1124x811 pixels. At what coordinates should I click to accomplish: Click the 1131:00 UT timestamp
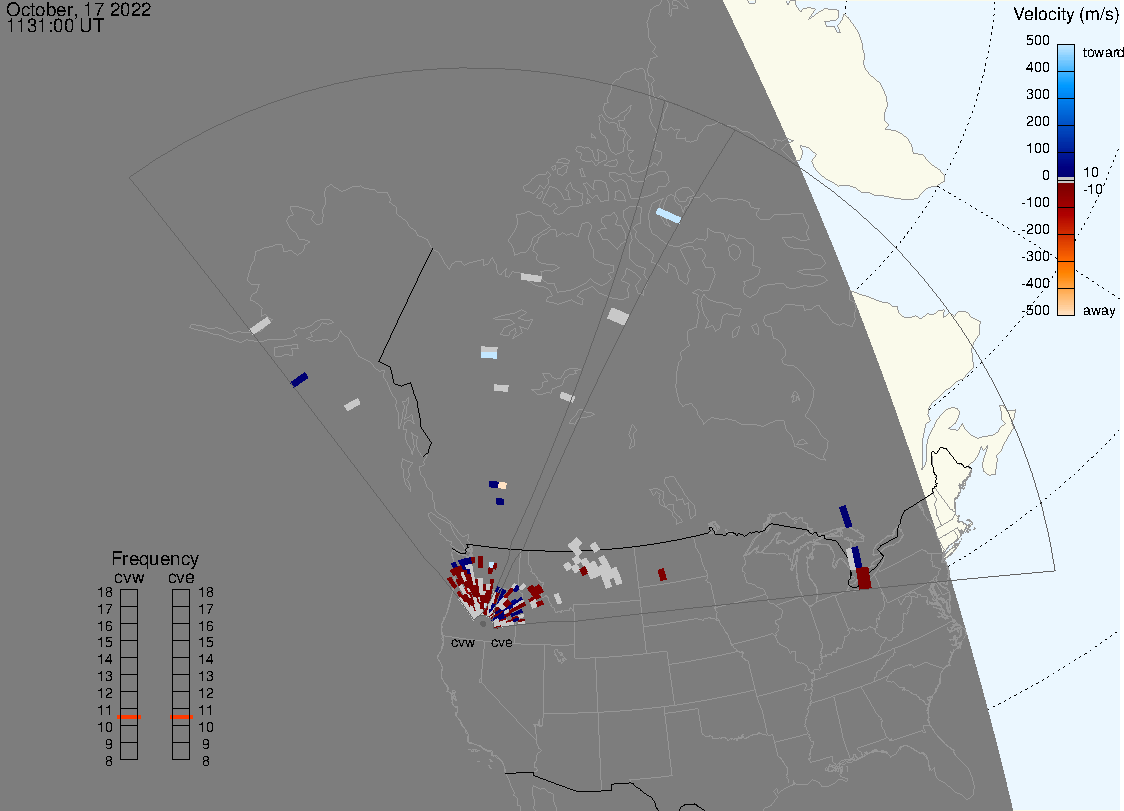pos(55,26)
